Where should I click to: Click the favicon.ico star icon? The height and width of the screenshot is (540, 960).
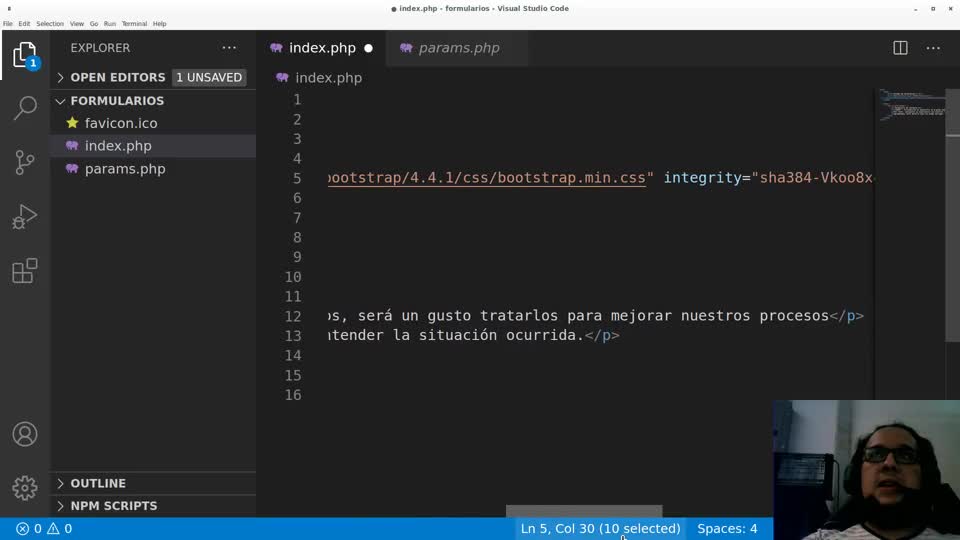click(x=72, y=123)
